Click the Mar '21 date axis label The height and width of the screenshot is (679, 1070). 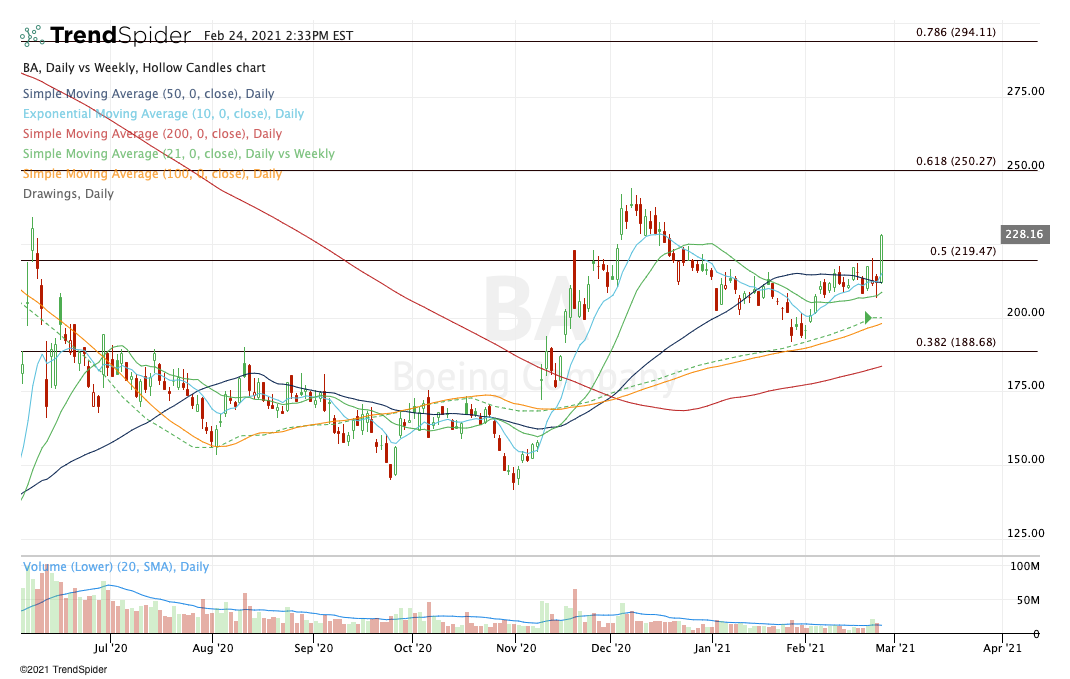[895, 648]
